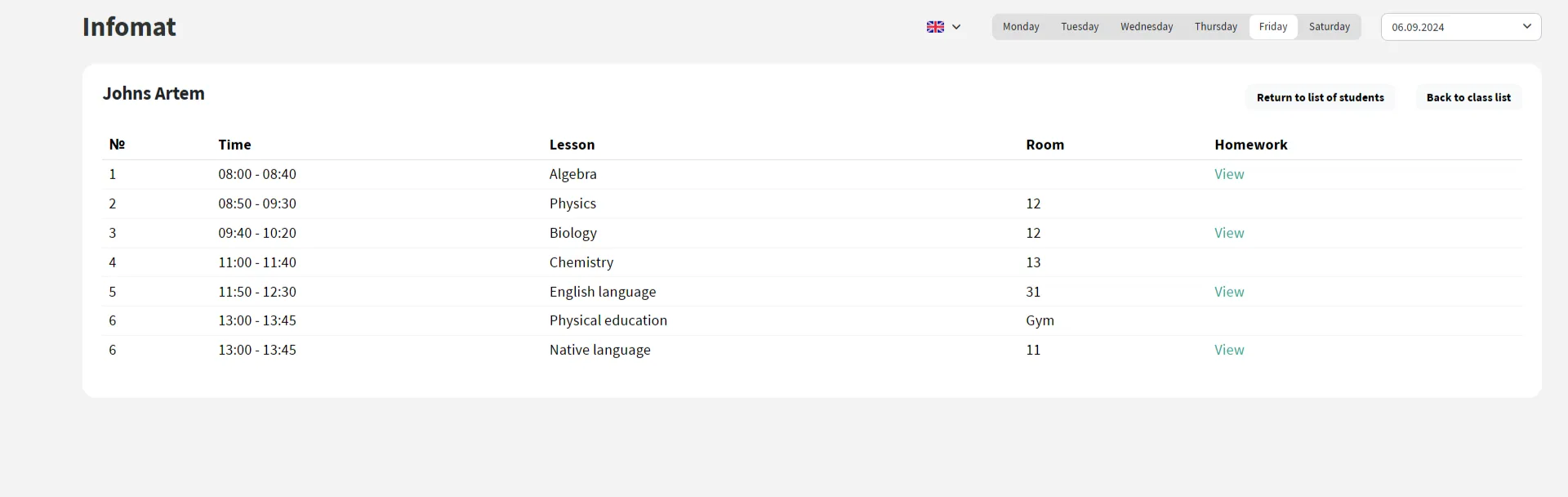Click the Physics lesson row
The width and height of the screenshot is (1568, 497).
[572, 204]
